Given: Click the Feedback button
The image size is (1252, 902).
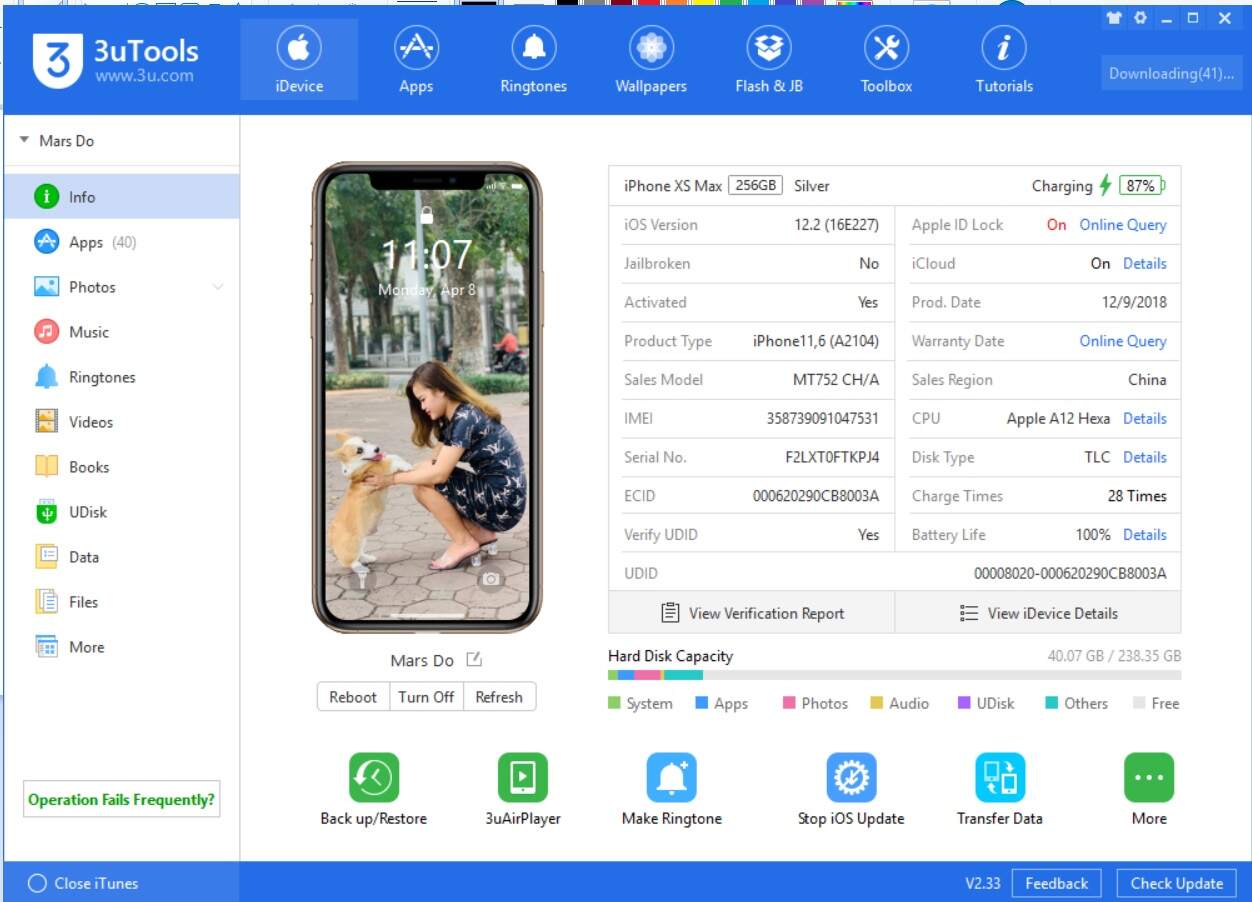Looking at the screenshot, I should pyautogui.click(x=1056, y=883).
